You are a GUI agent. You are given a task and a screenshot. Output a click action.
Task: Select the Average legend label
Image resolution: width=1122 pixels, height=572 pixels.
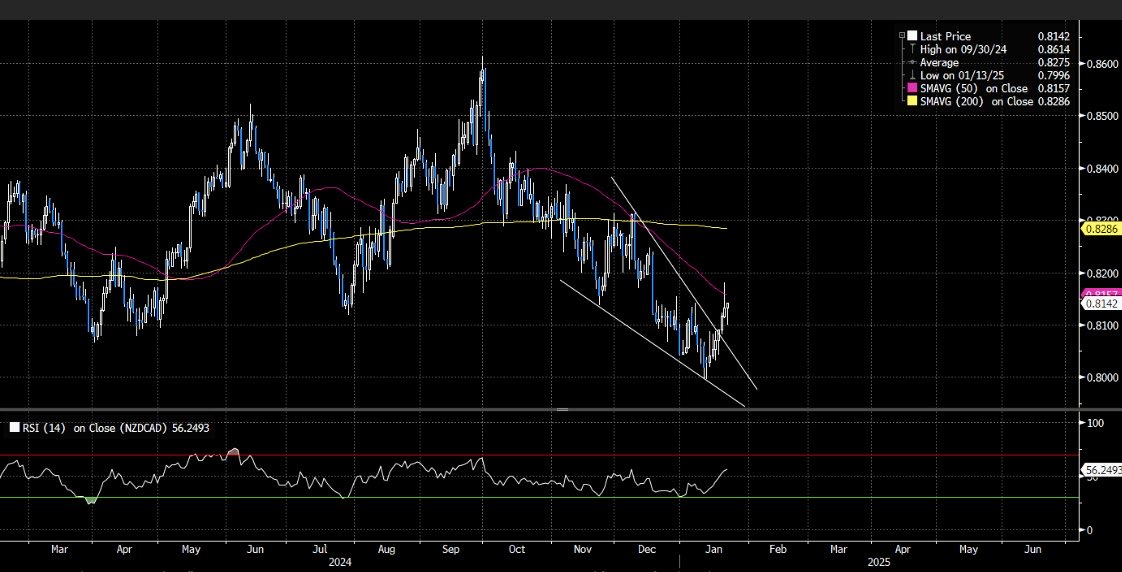pyautogui.click(x=939, y=62)
